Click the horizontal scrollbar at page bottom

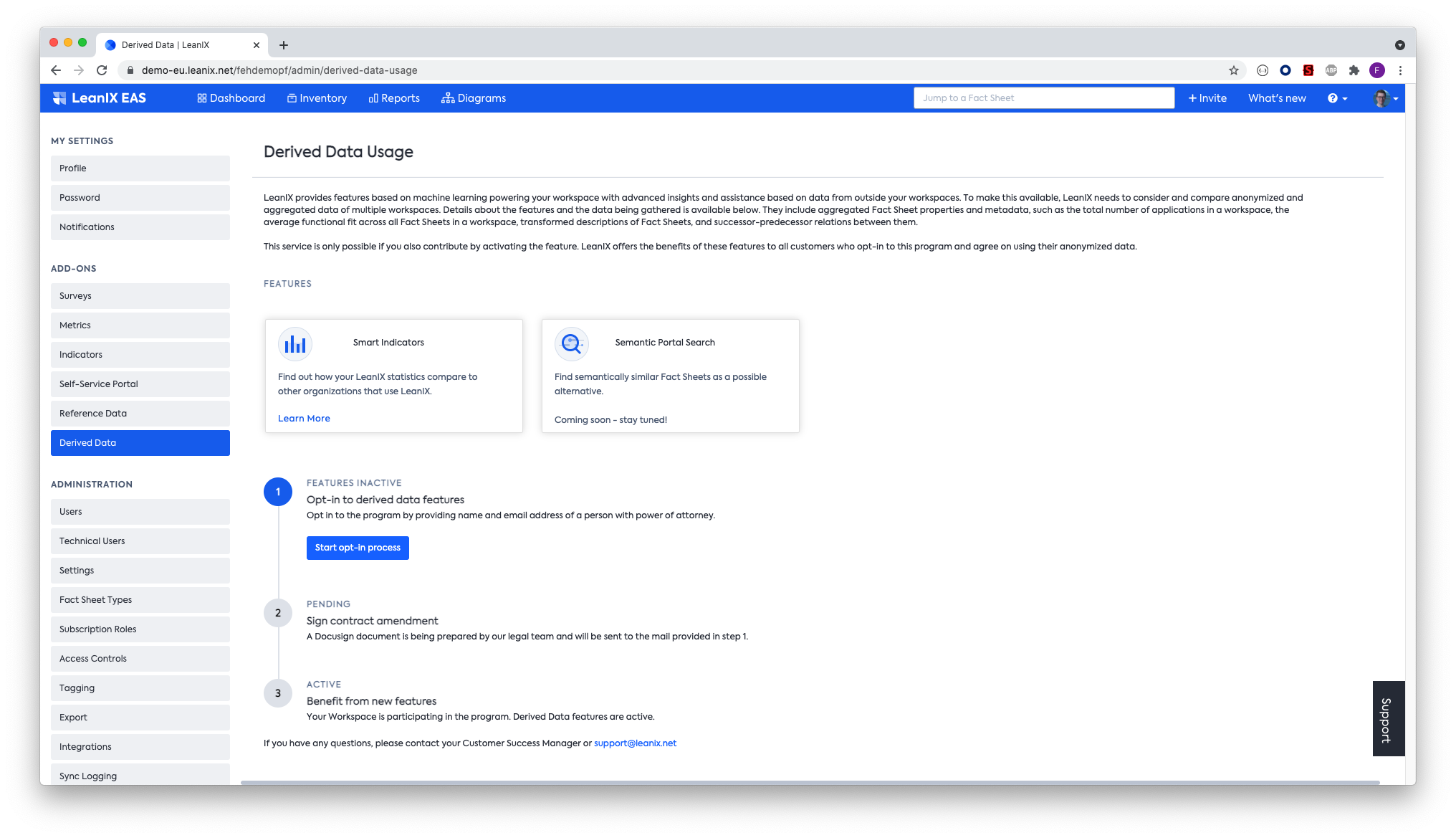[x=810, y=782]
